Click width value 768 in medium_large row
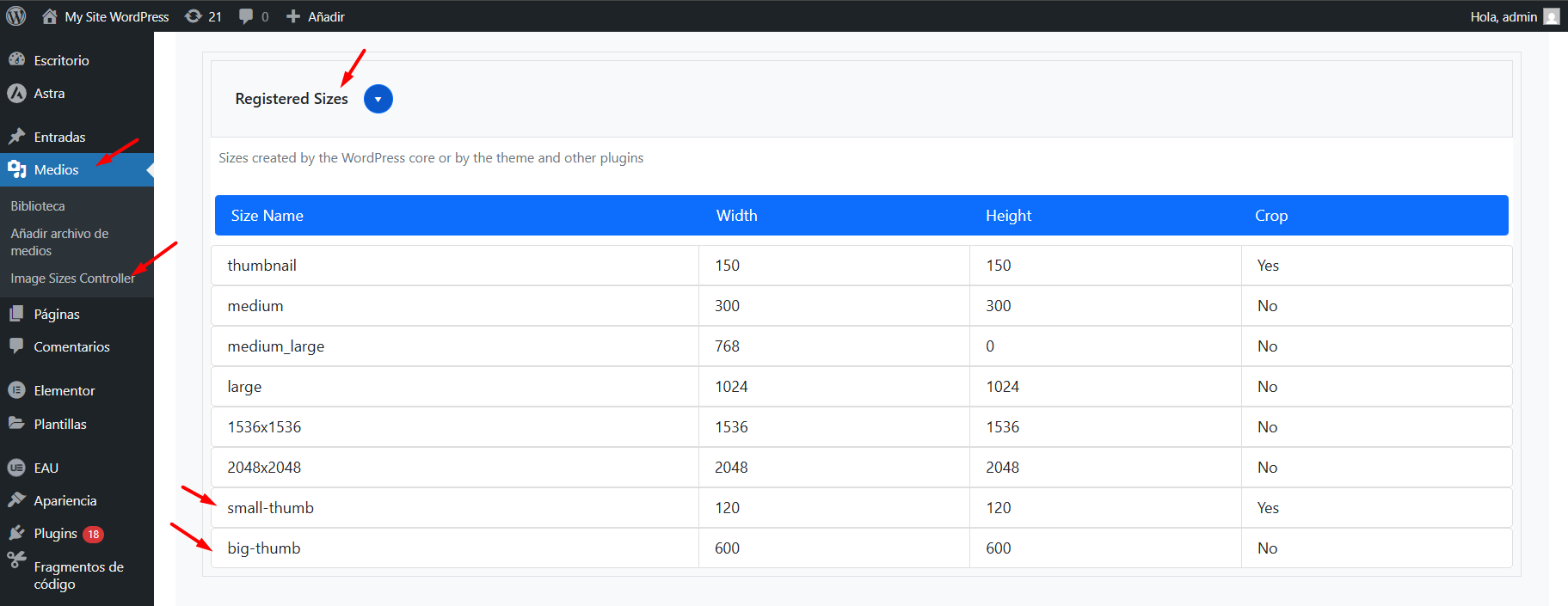The width and height of the screenshot is (1568, 606). 727,346
